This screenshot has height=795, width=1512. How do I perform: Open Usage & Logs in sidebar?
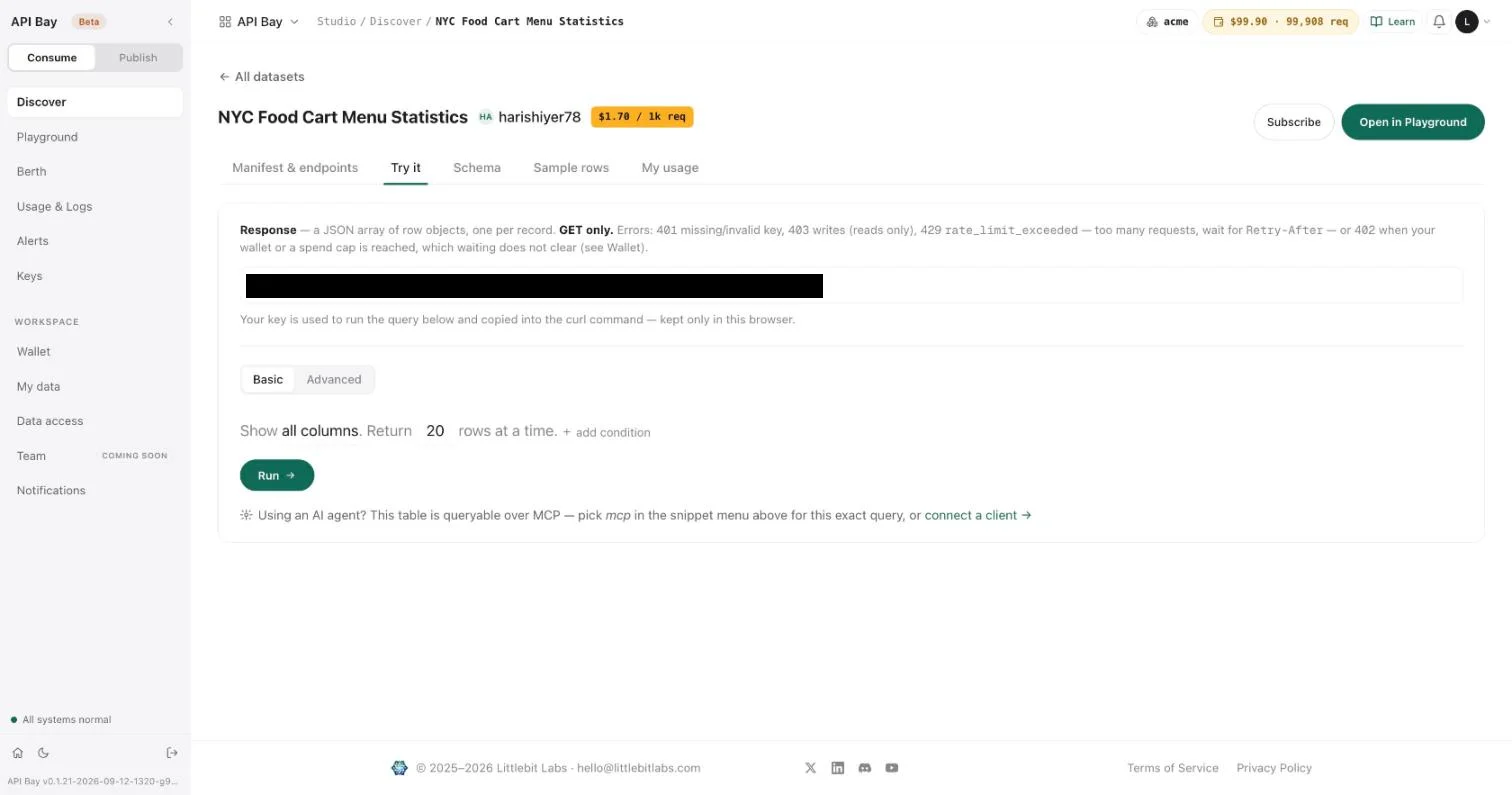[x=95, y=206]
